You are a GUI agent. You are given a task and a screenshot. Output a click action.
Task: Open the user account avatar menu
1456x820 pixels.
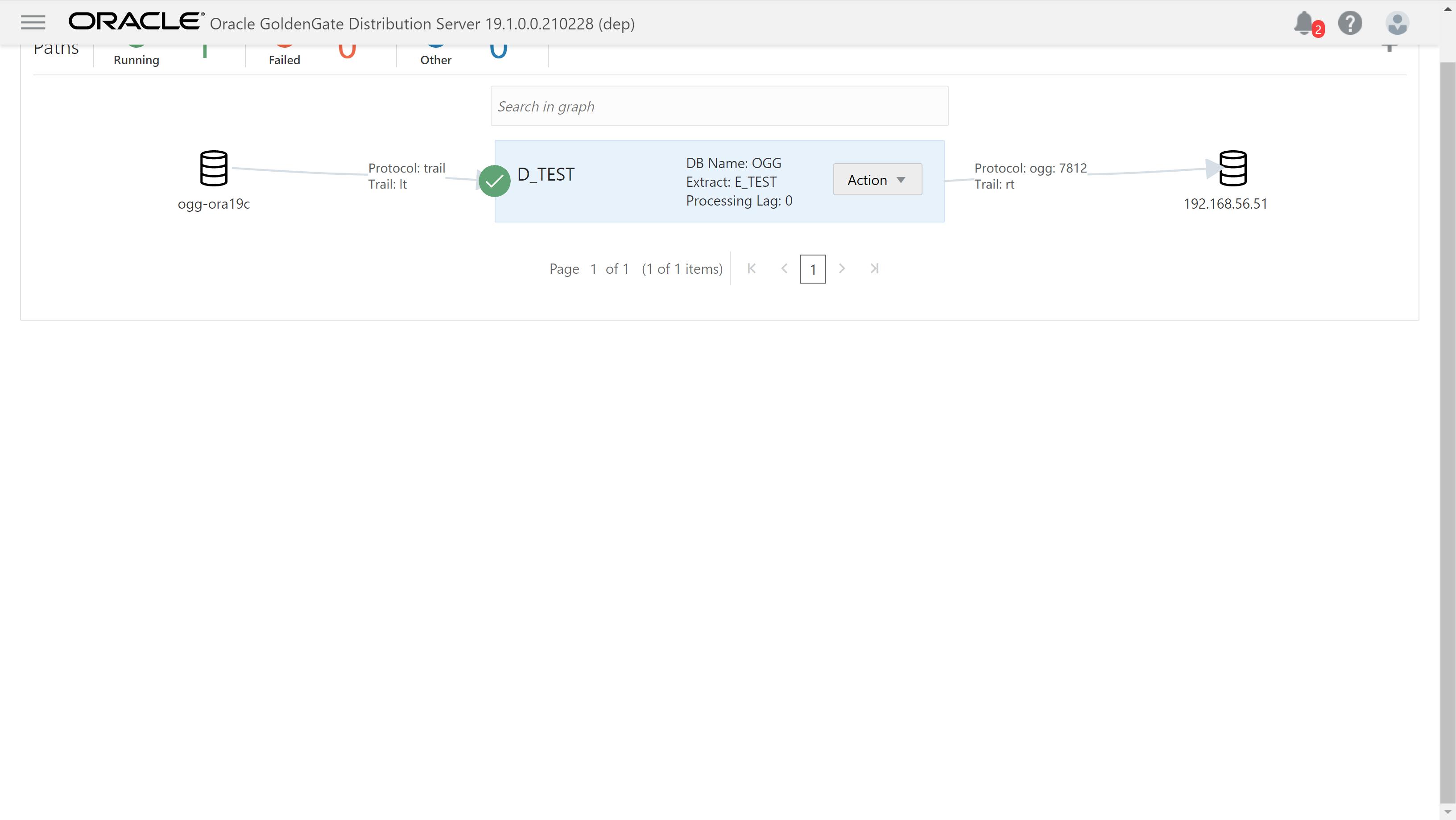[x=1397, y=23]
